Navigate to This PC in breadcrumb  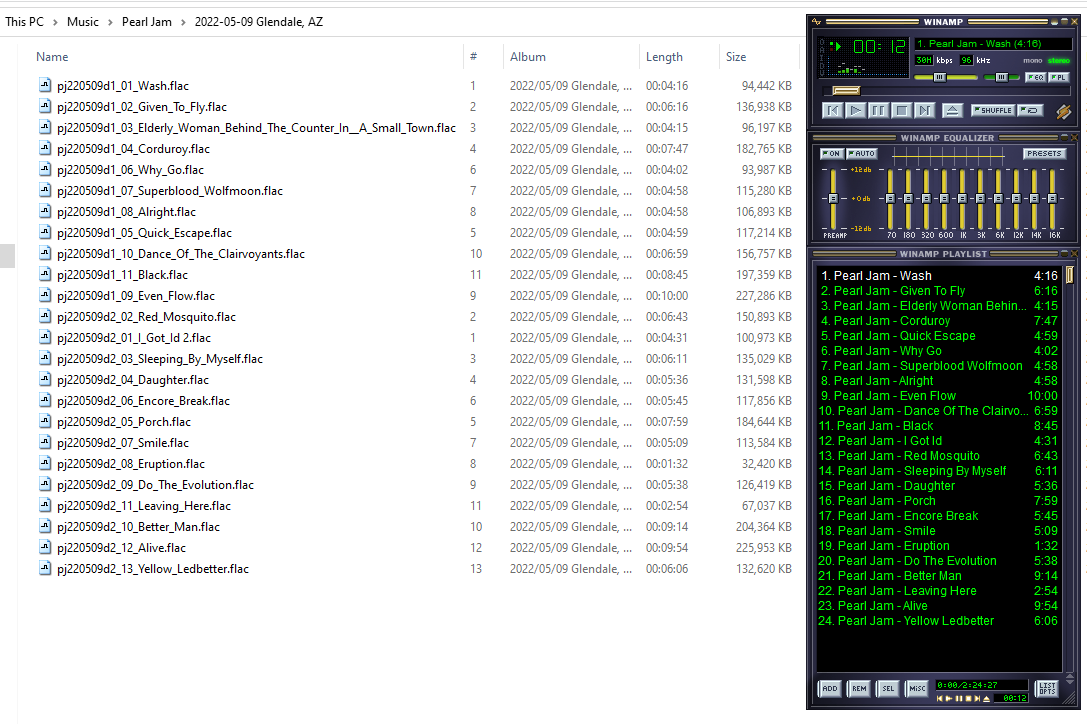tap(24, 22)
